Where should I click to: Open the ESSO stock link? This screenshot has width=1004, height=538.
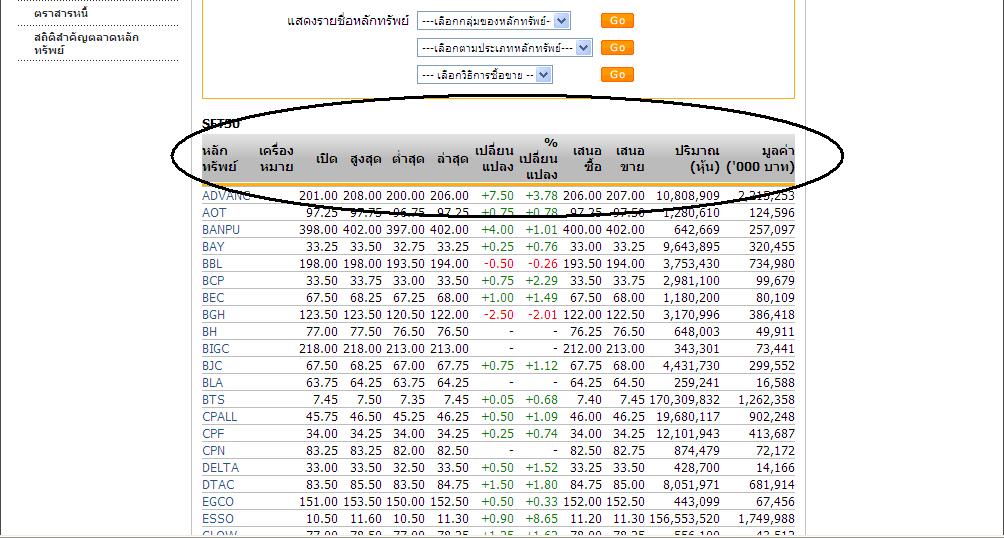click(218, 519)
